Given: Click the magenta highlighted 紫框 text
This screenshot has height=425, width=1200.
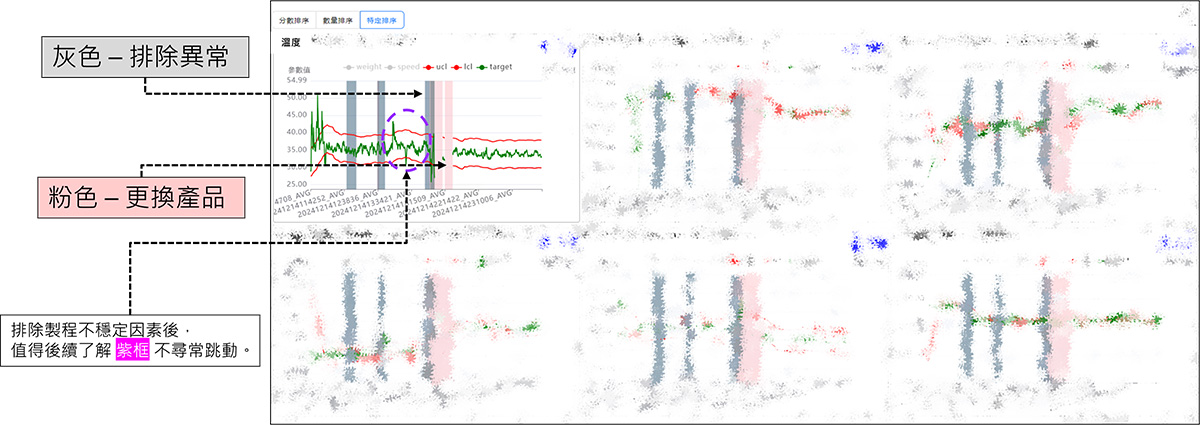Looking at the screenshot, I should click(x=132, y=351).
